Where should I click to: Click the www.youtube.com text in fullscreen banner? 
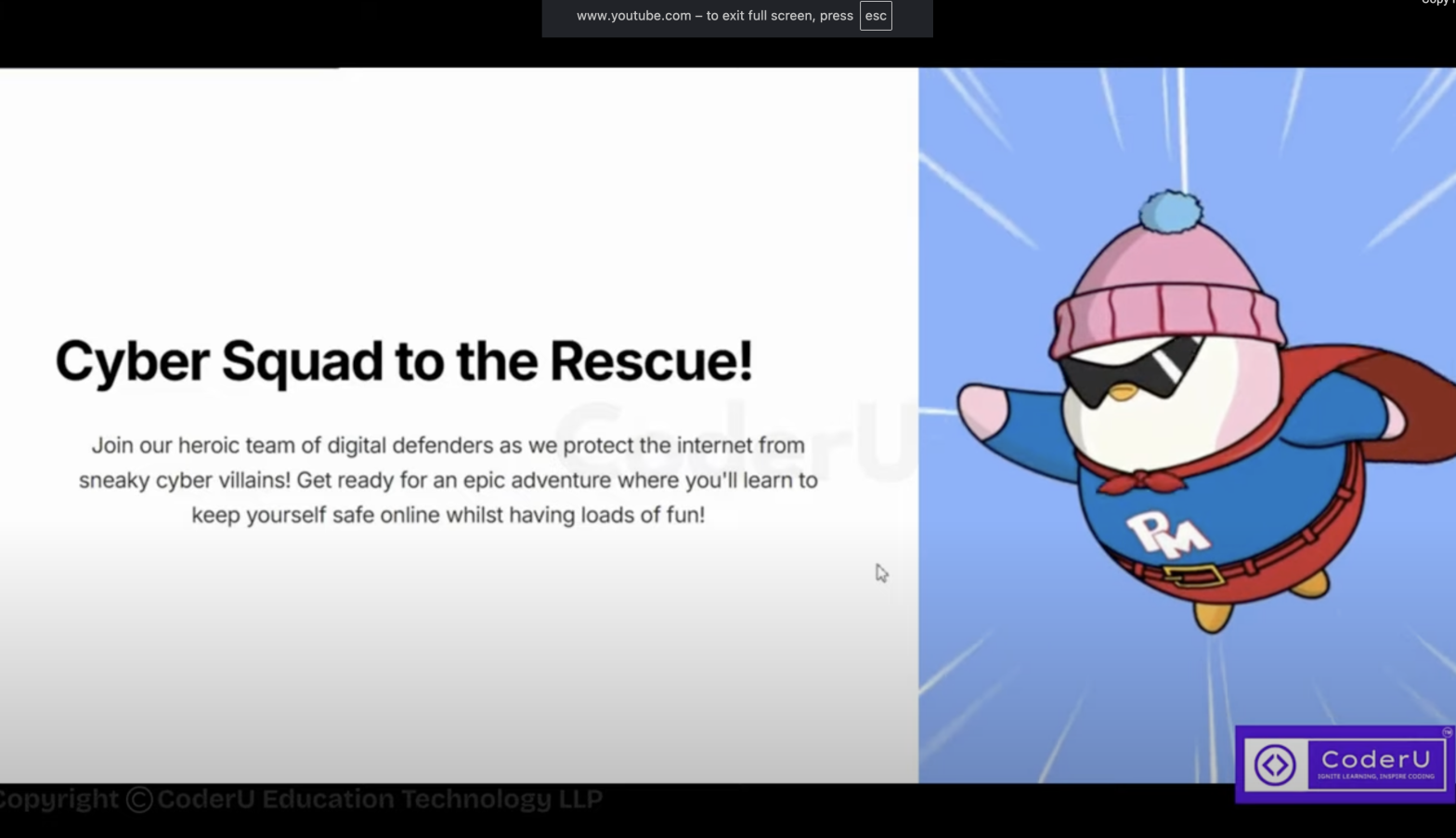[633, 16]
